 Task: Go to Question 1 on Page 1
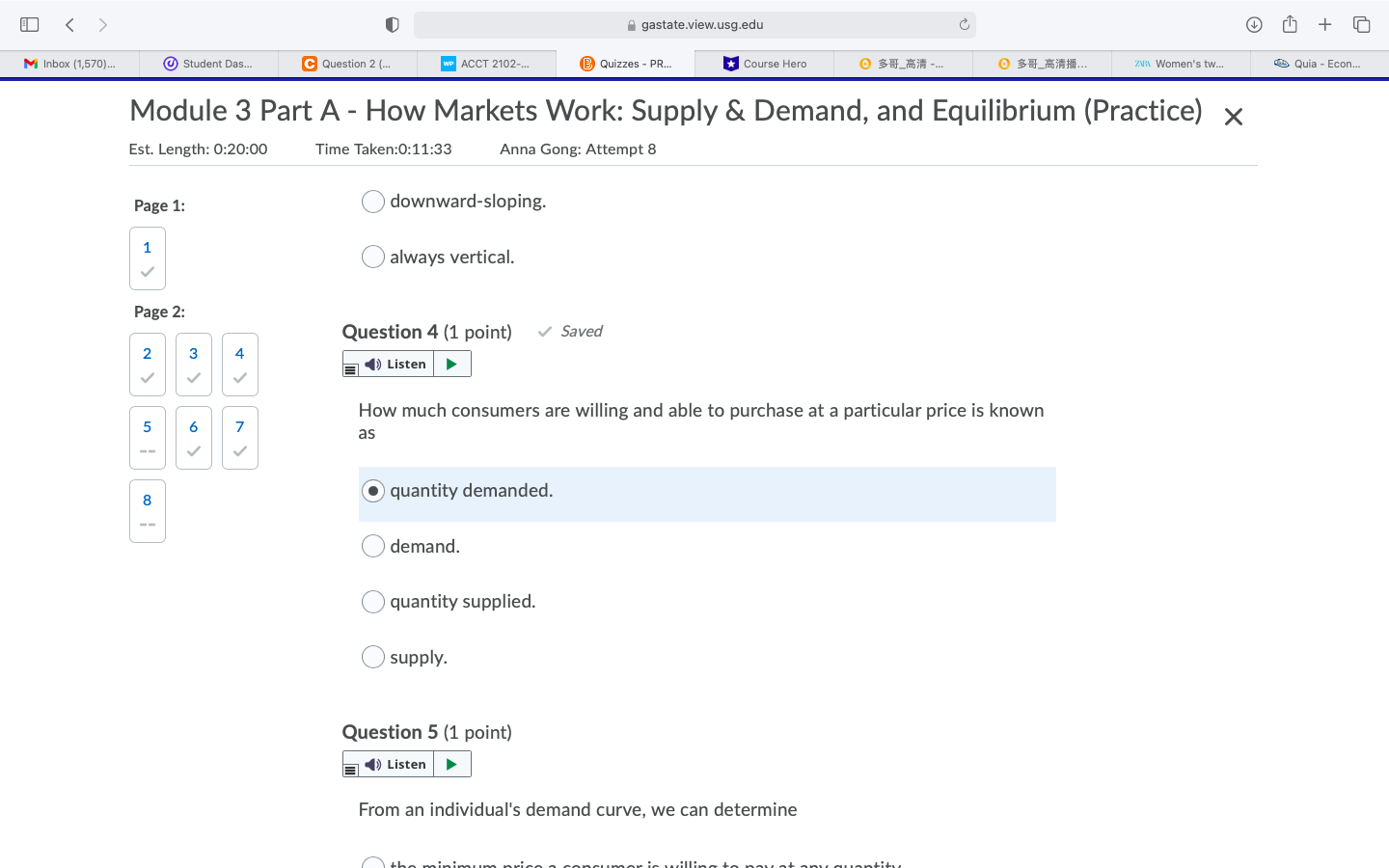pos(147,258)
